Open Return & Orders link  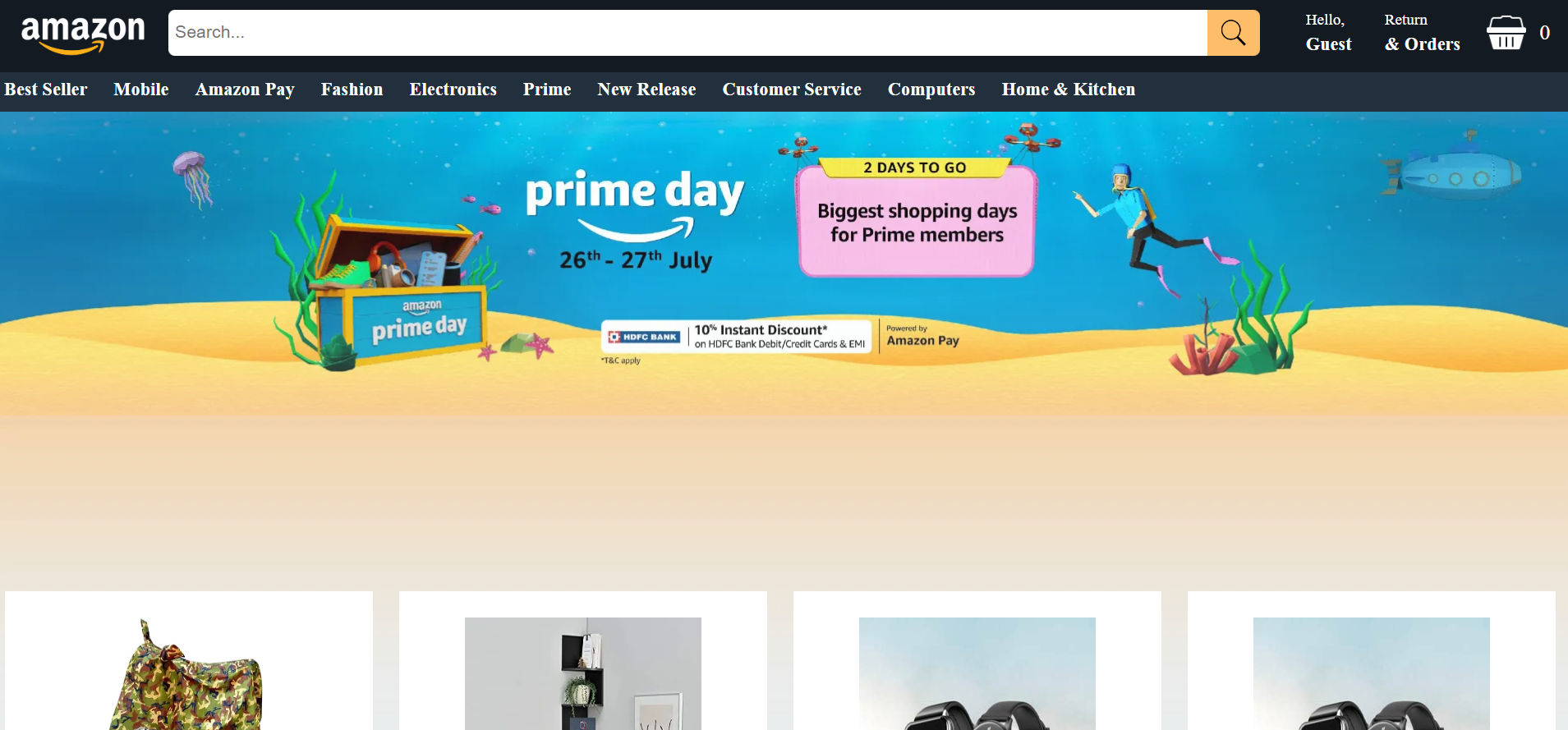[1422, 33]
